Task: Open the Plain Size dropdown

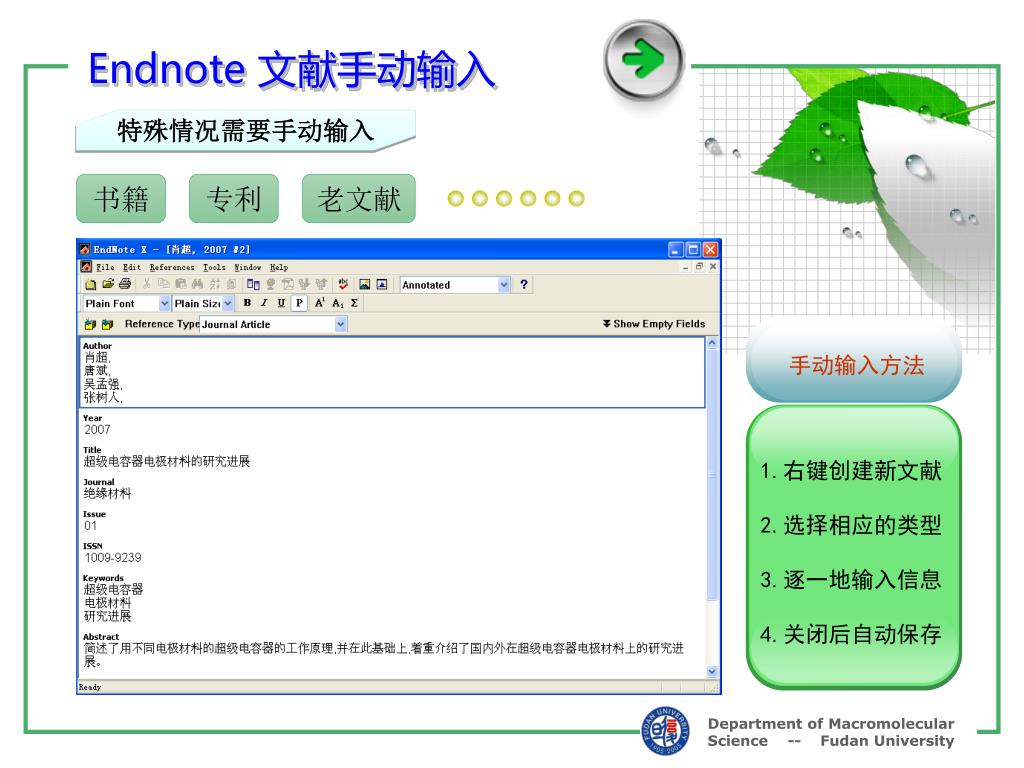Action: pos(228,303)
